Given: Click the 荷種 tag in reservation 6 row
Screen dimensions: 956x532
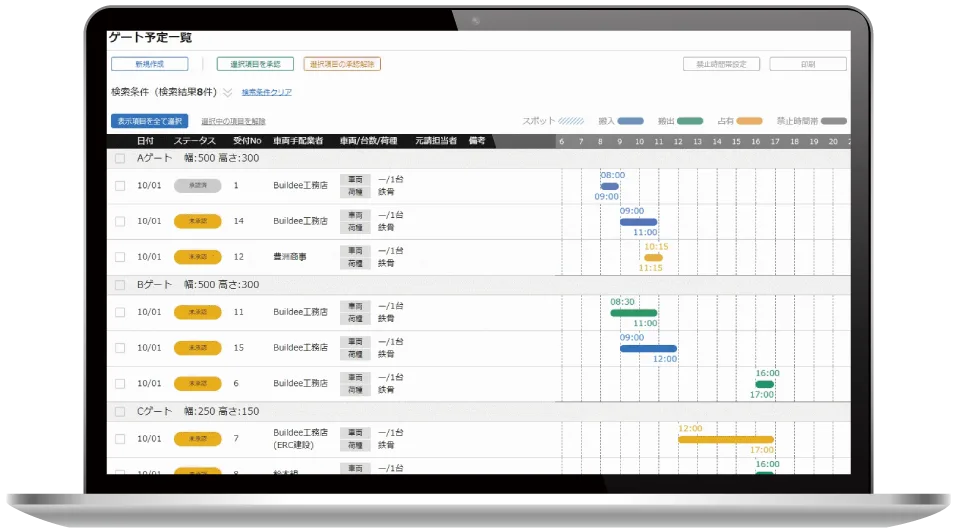Looking at the screenshot, I should 354,391.
